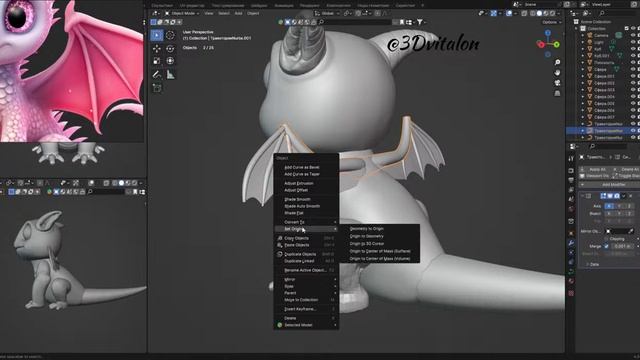Image resolution: width=640 pixels, height=360 pixels.
Task: Open the Object menu in viewport header
Action: [253, 13]
